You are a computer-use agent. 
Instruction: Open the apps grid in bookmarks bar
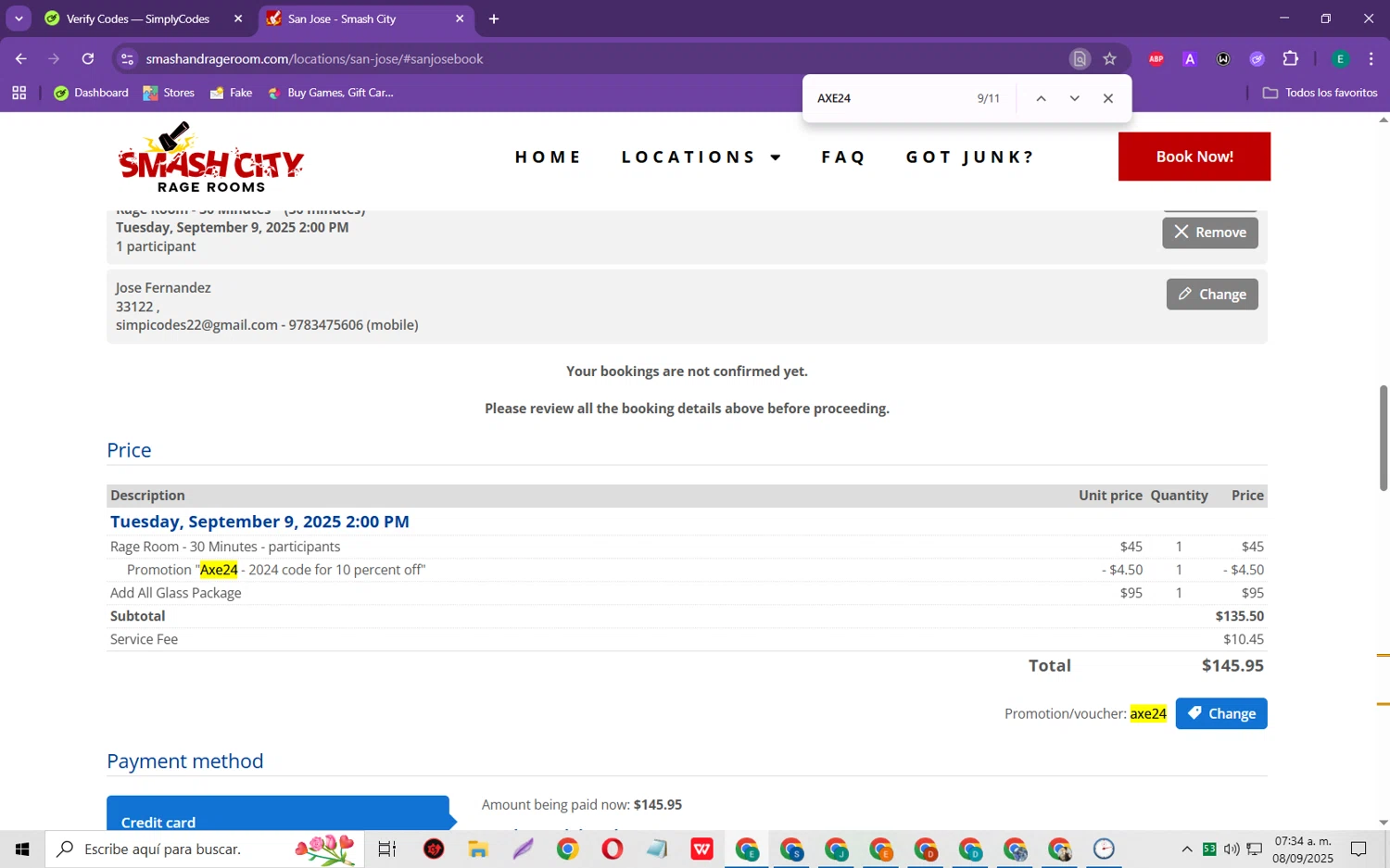click(x=19, y=93)
